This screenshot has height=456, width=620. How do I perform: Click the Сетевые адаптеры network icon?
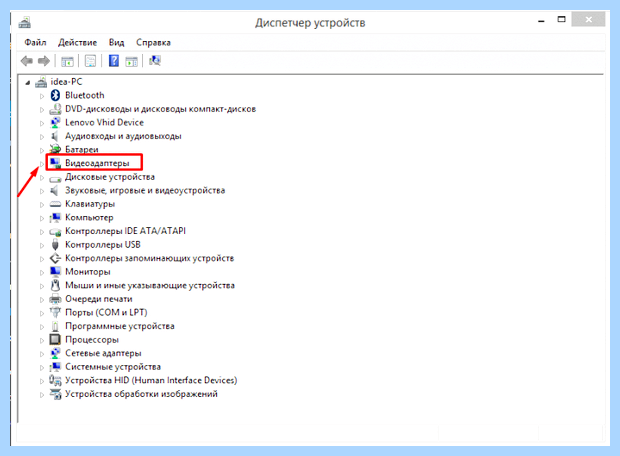point(55,353)
